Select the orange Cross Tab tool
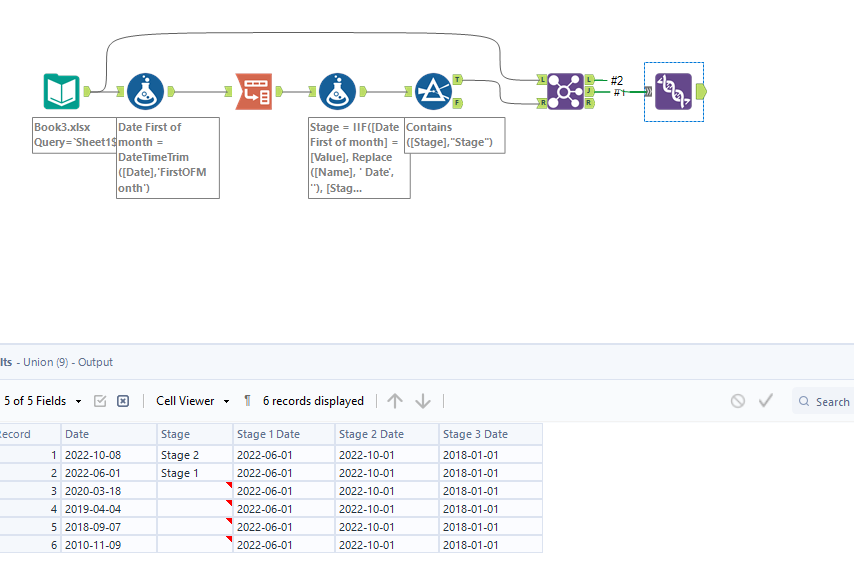 (254, 89)
